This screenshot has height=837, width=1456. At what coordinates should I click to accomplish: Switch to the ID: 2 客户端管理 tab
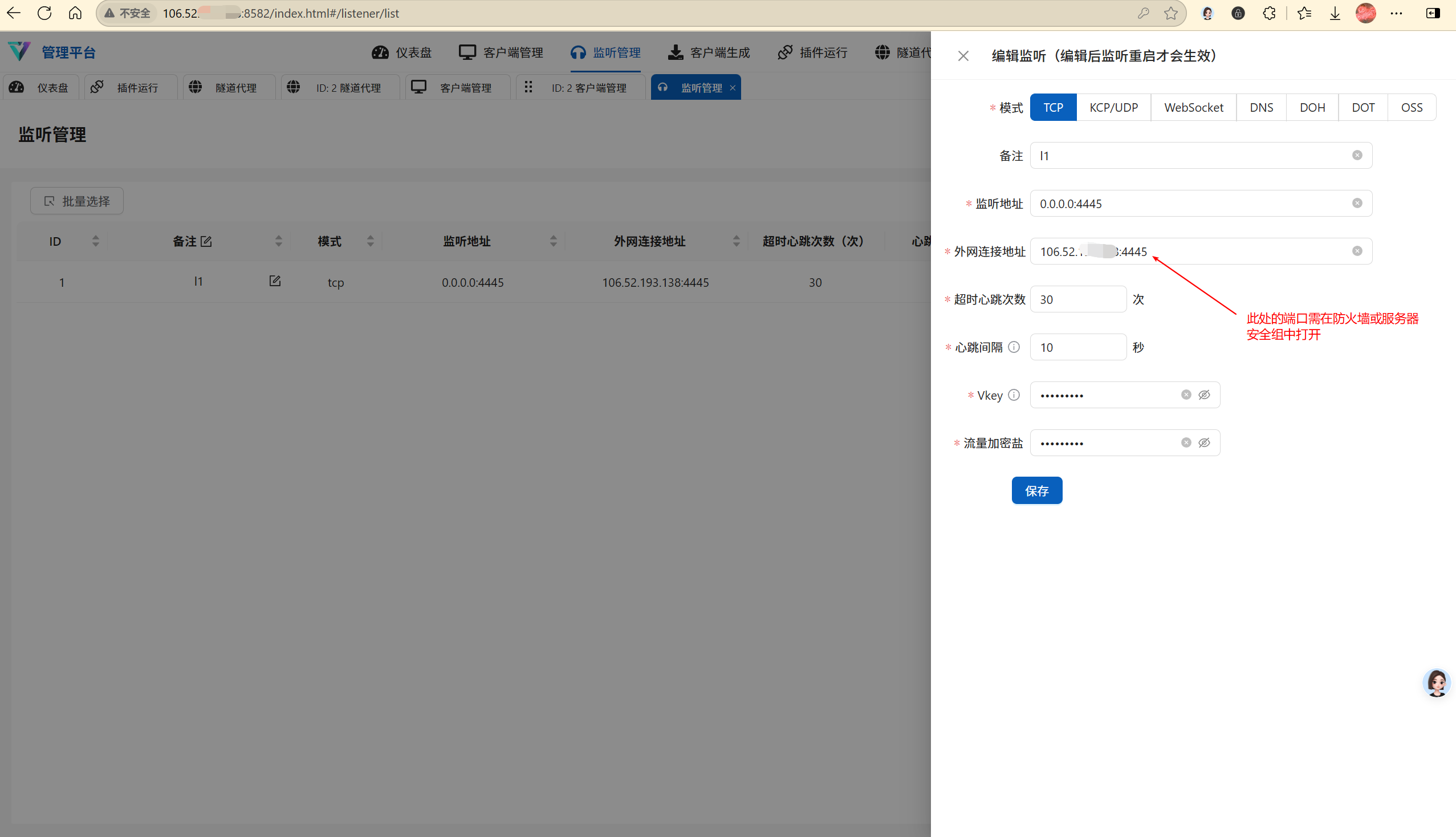point(580,87)
